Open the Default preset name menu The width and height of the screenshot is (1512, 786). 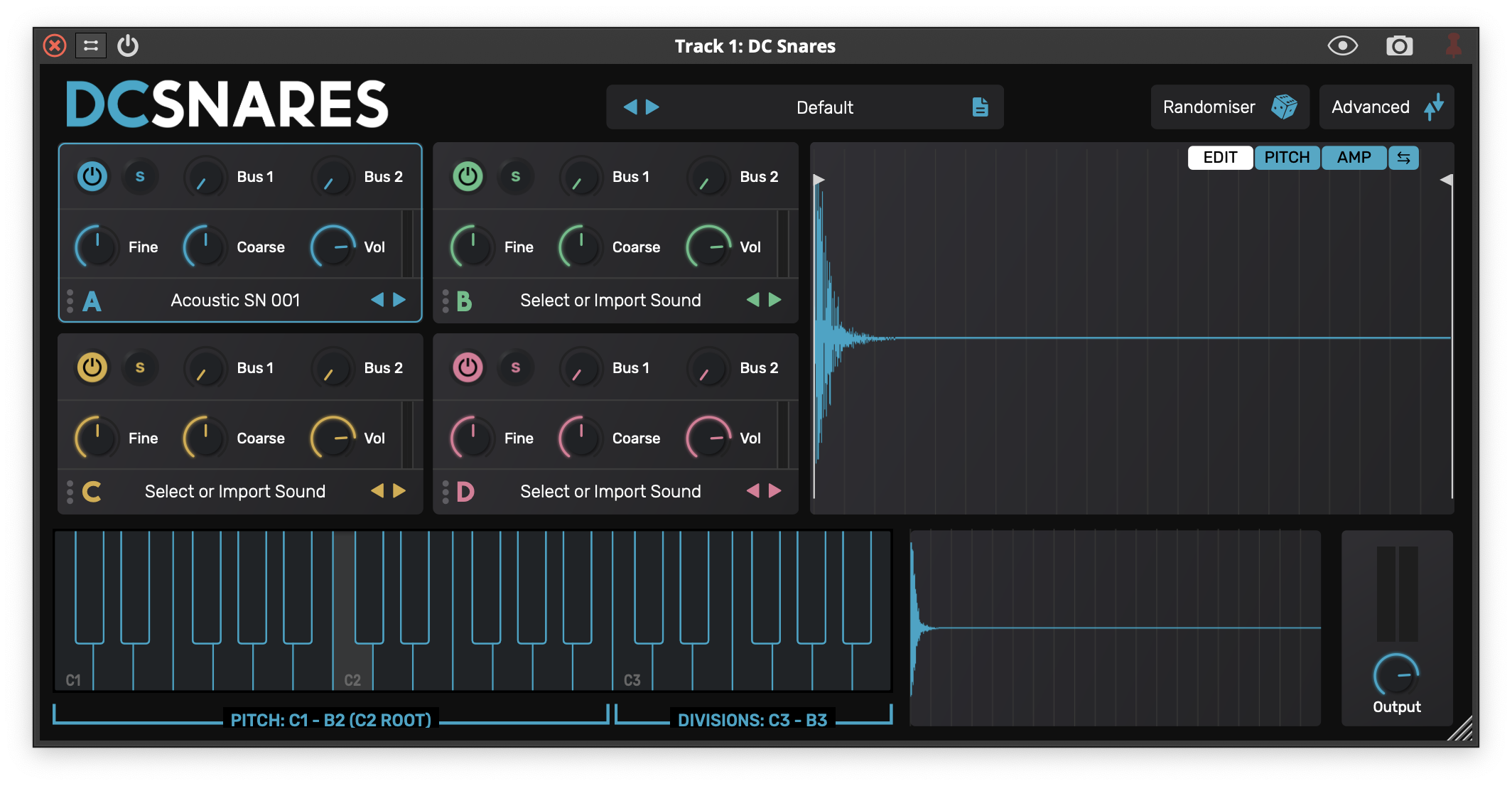coord(824,107)
